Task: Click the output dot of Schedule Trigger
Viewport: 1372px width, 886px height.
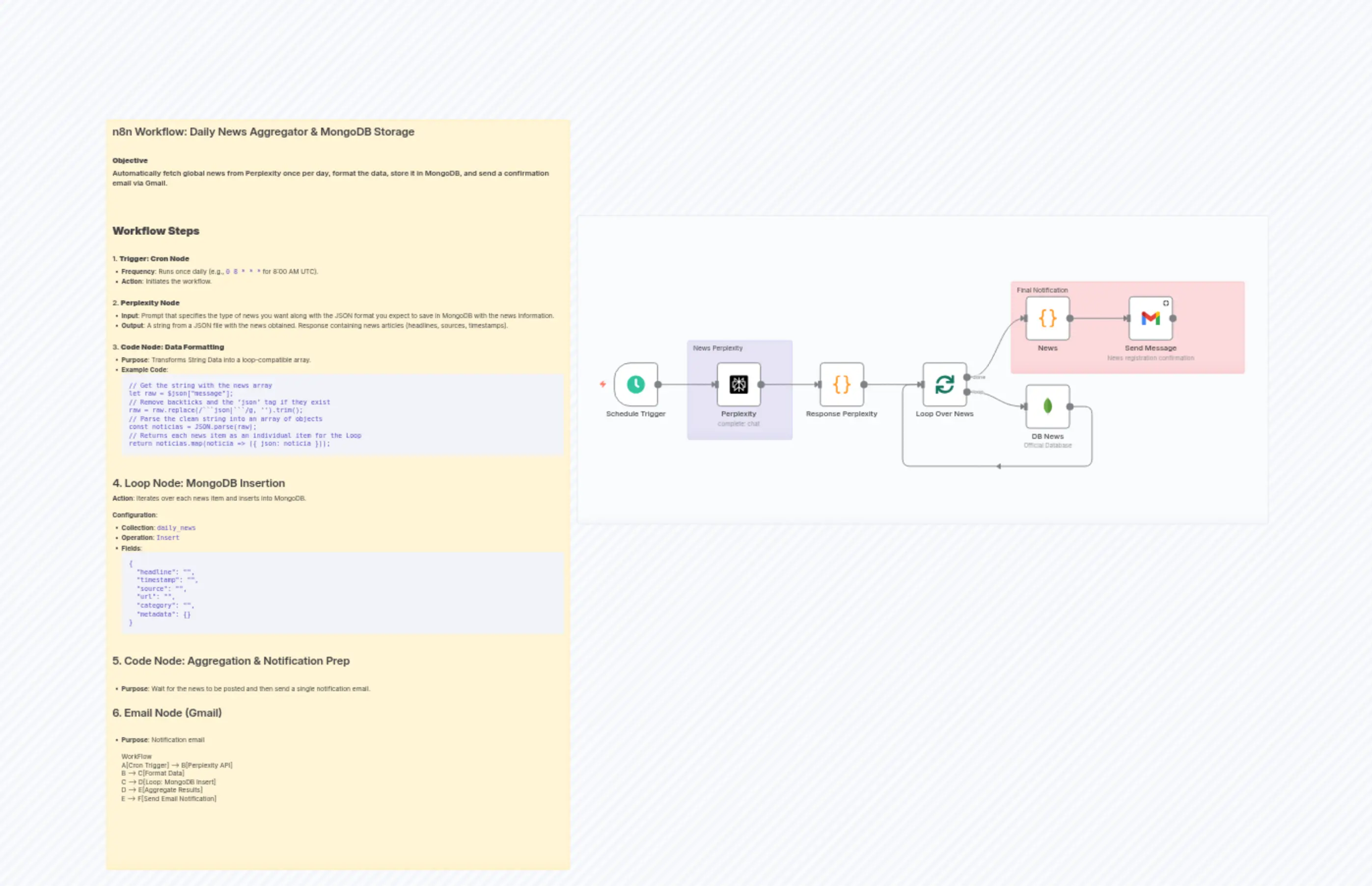Action: [x=658, y=384]
